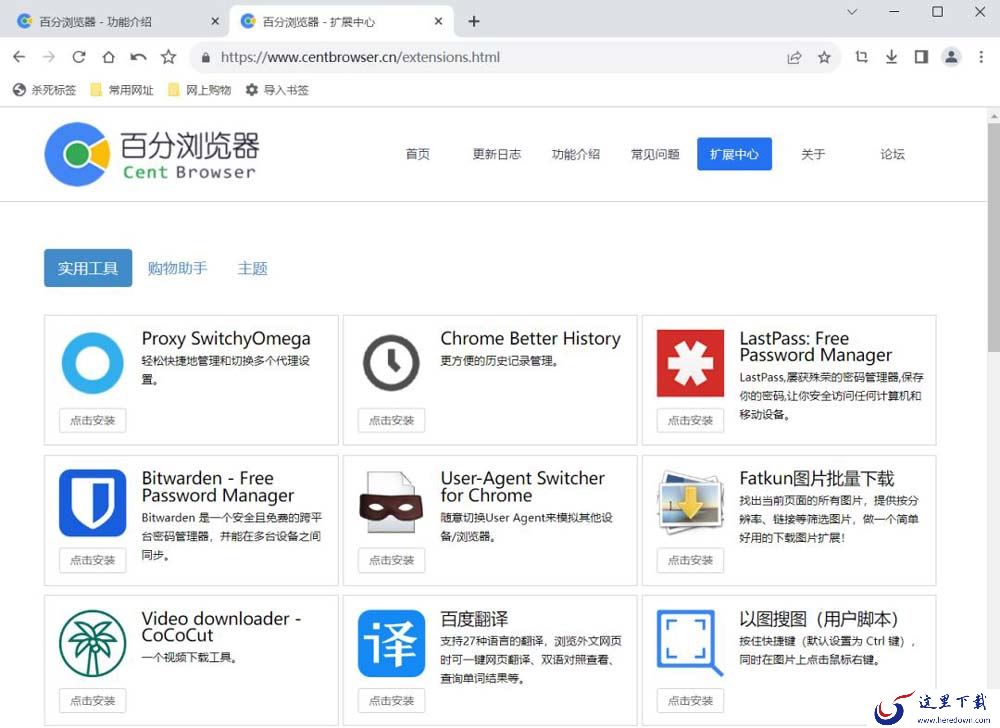Viewport: 1000px width, 728px height.
Task: Click the Chrome Better History title text
Action: (531, 339)
